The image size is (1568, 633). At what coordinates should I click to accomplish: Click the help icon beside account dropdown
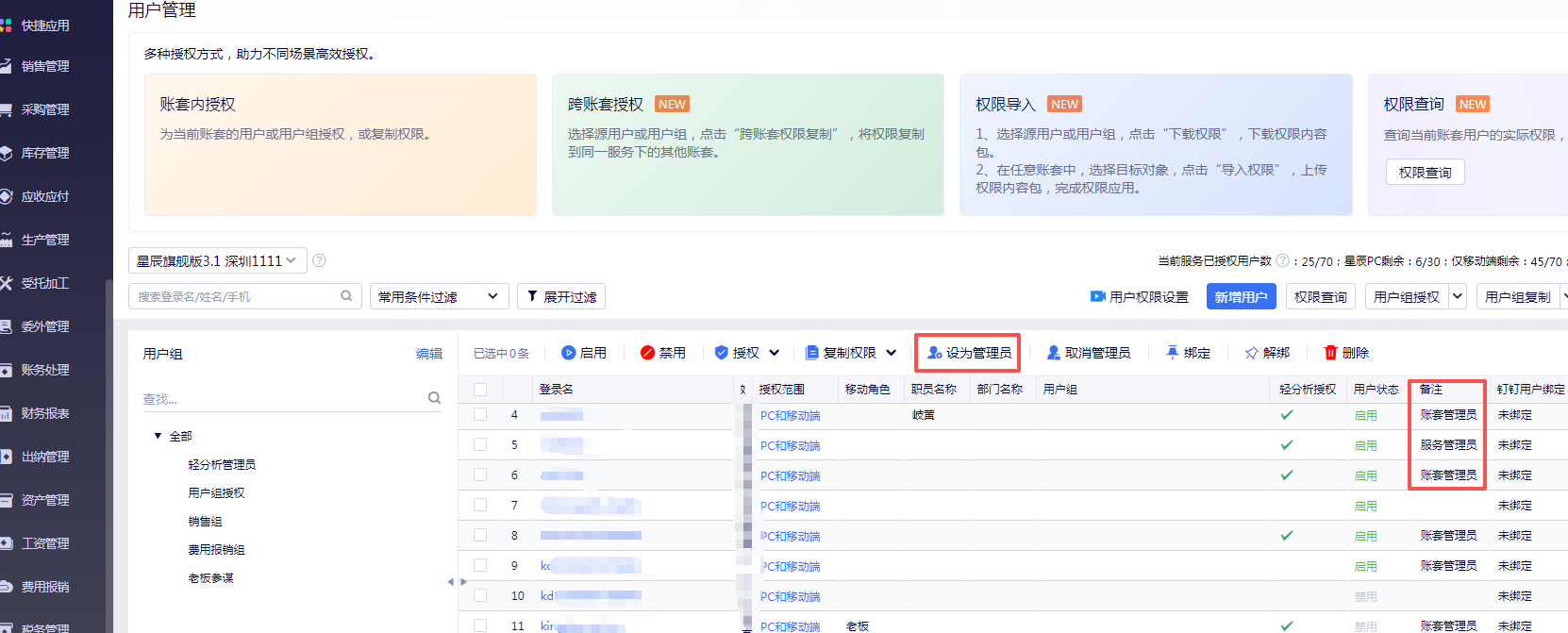(x=319, y=260)
